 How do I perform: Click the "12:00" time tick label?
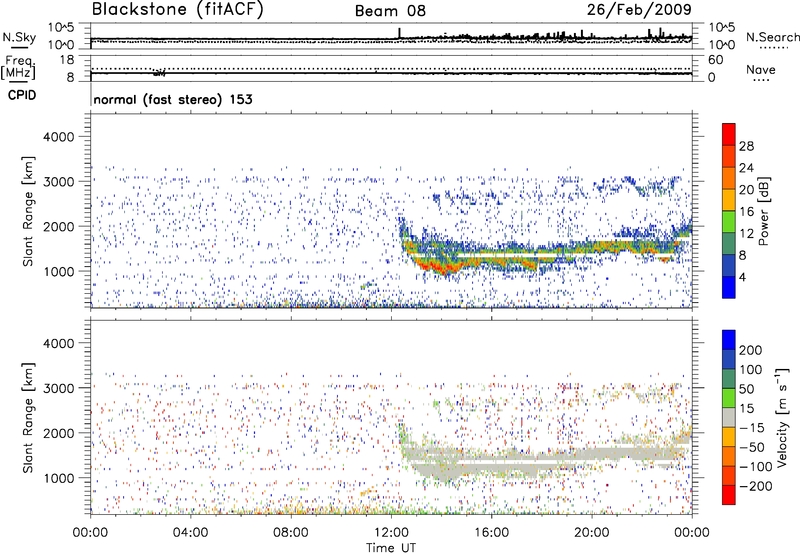pos(391,533)
